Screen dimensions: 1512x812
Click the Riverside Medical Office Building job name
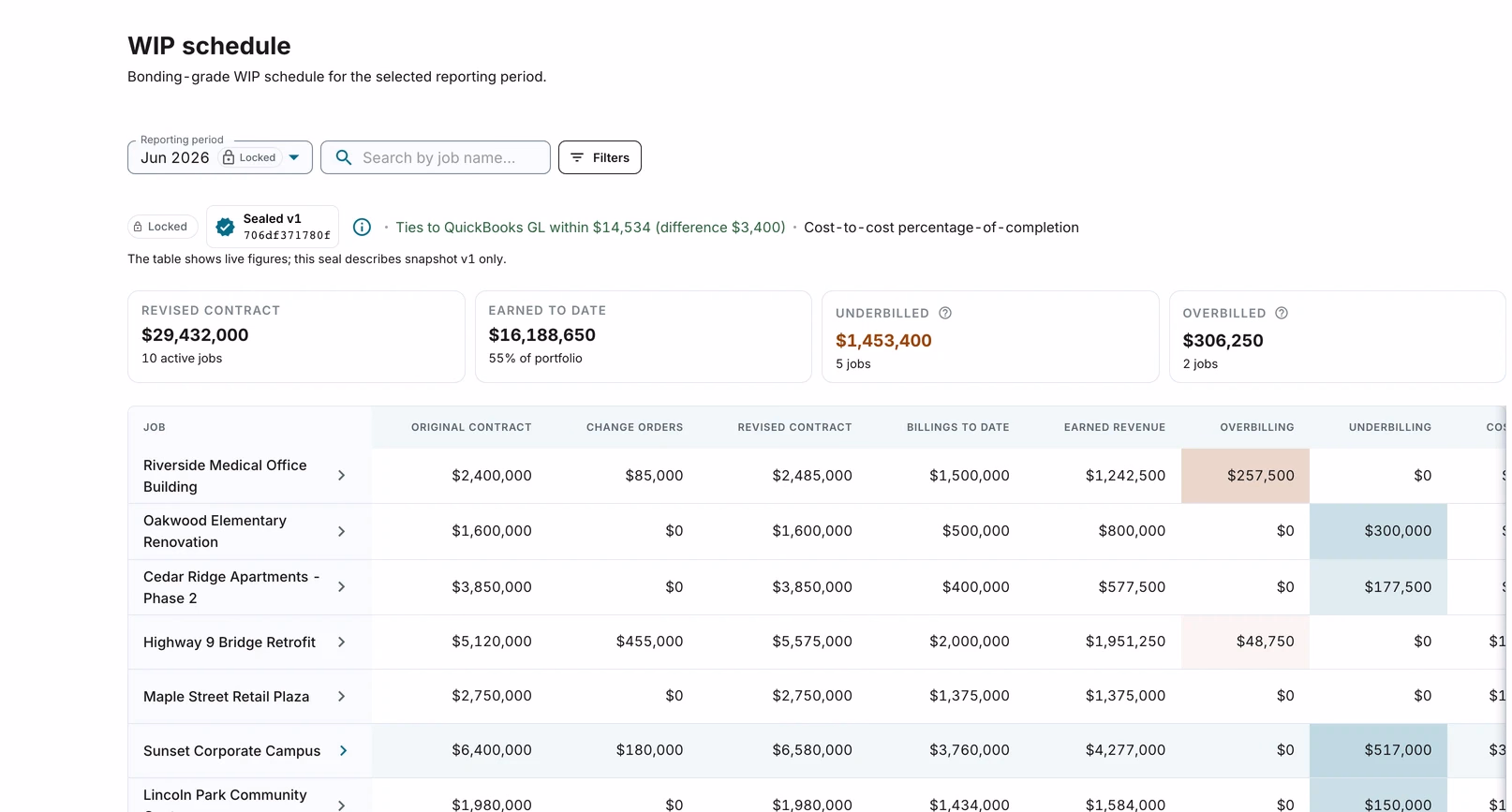click(x=225, y=476)
